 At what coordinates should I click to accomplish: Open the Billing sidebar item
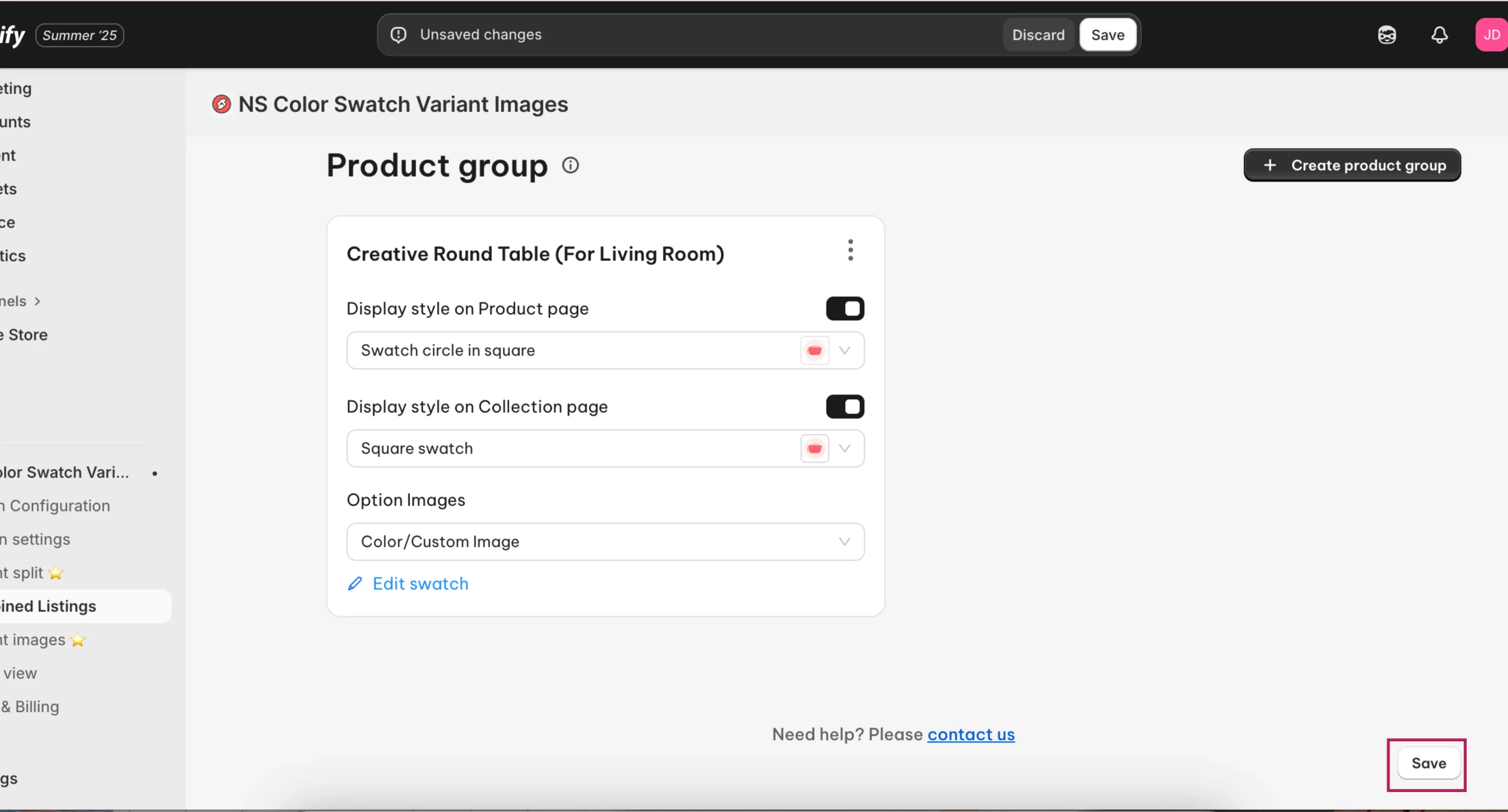click(30, 707)
